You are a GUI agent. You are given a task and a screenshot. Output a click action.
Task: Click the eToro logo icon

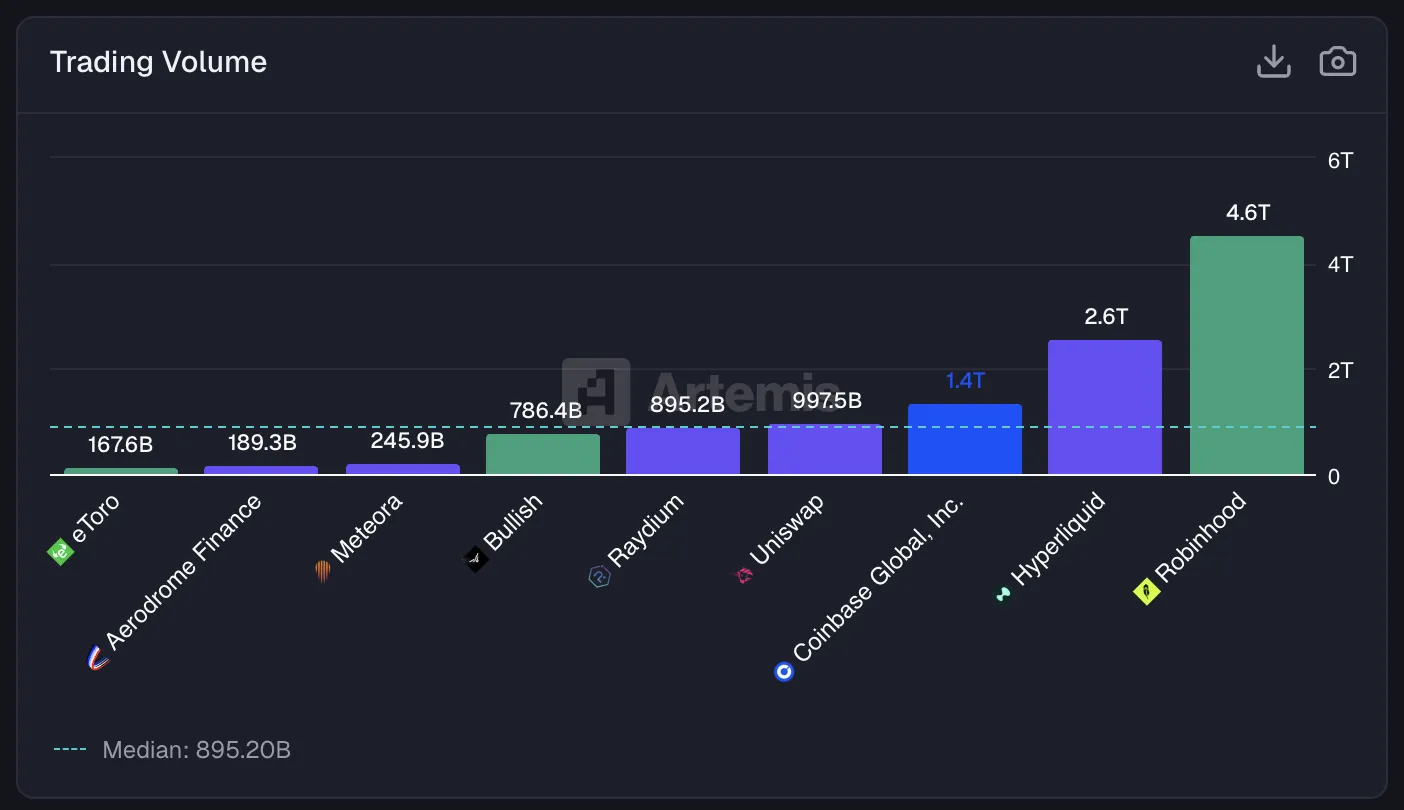pos(61,551)
